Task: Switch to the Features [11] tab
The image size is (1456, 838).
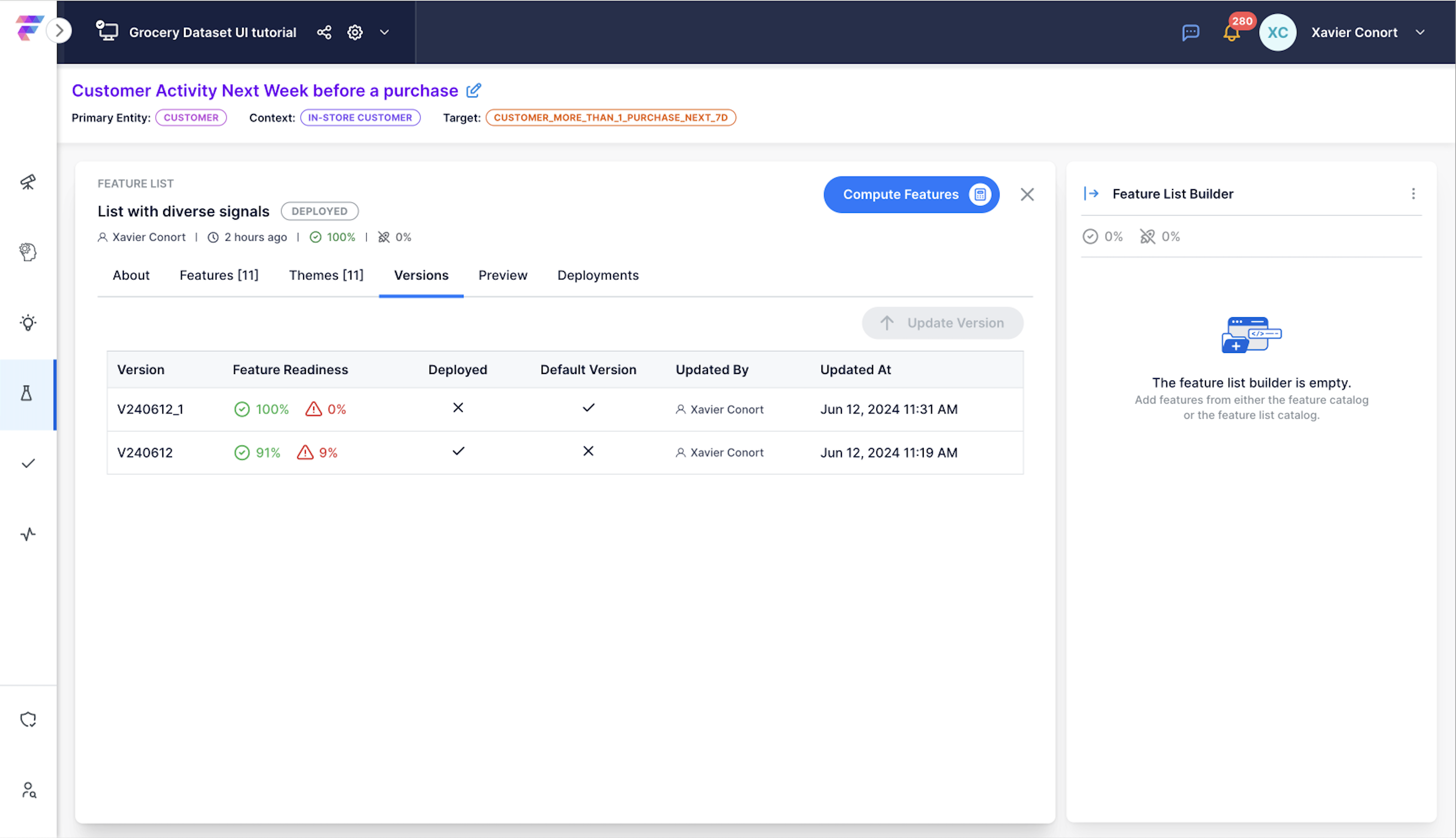Action: point(218,275)
